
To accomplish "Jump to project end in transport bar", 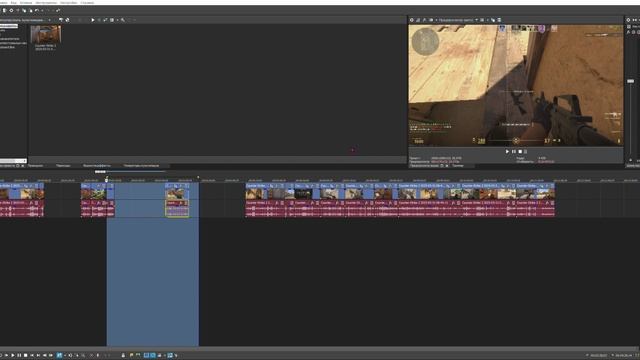I will 38,356.
